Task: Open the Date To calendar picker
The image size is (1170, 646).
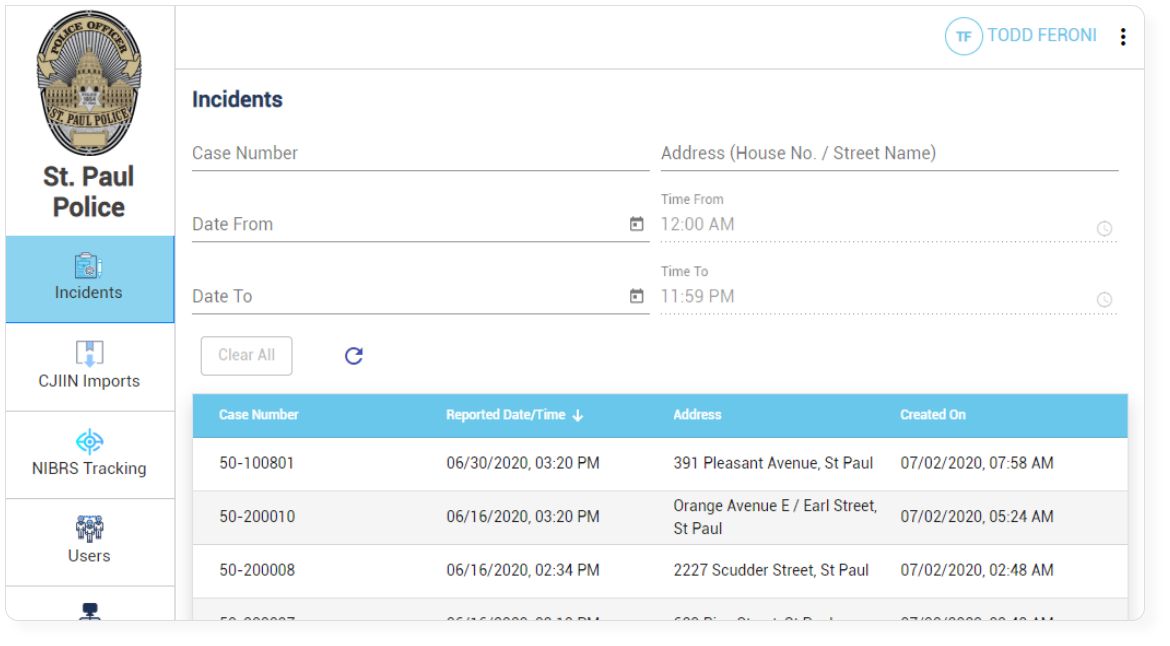Action: point(636,296)
